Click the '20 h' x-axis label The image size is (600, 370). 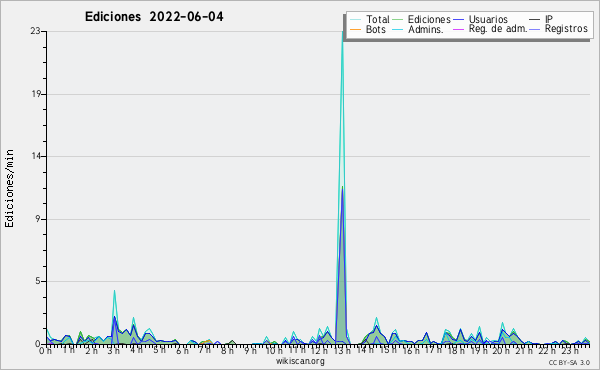tap(501, 350)
